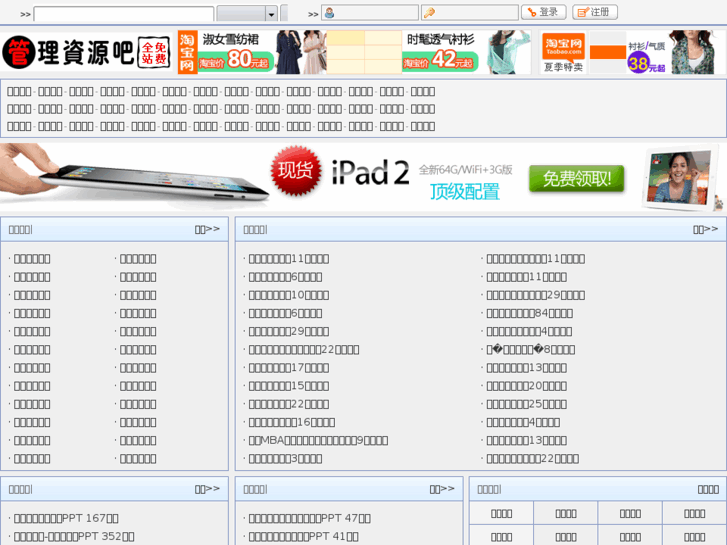The width and height of the screenshot is (727, 545).
Task: Open the list entry ending with 17
Action: coord(288,368)
